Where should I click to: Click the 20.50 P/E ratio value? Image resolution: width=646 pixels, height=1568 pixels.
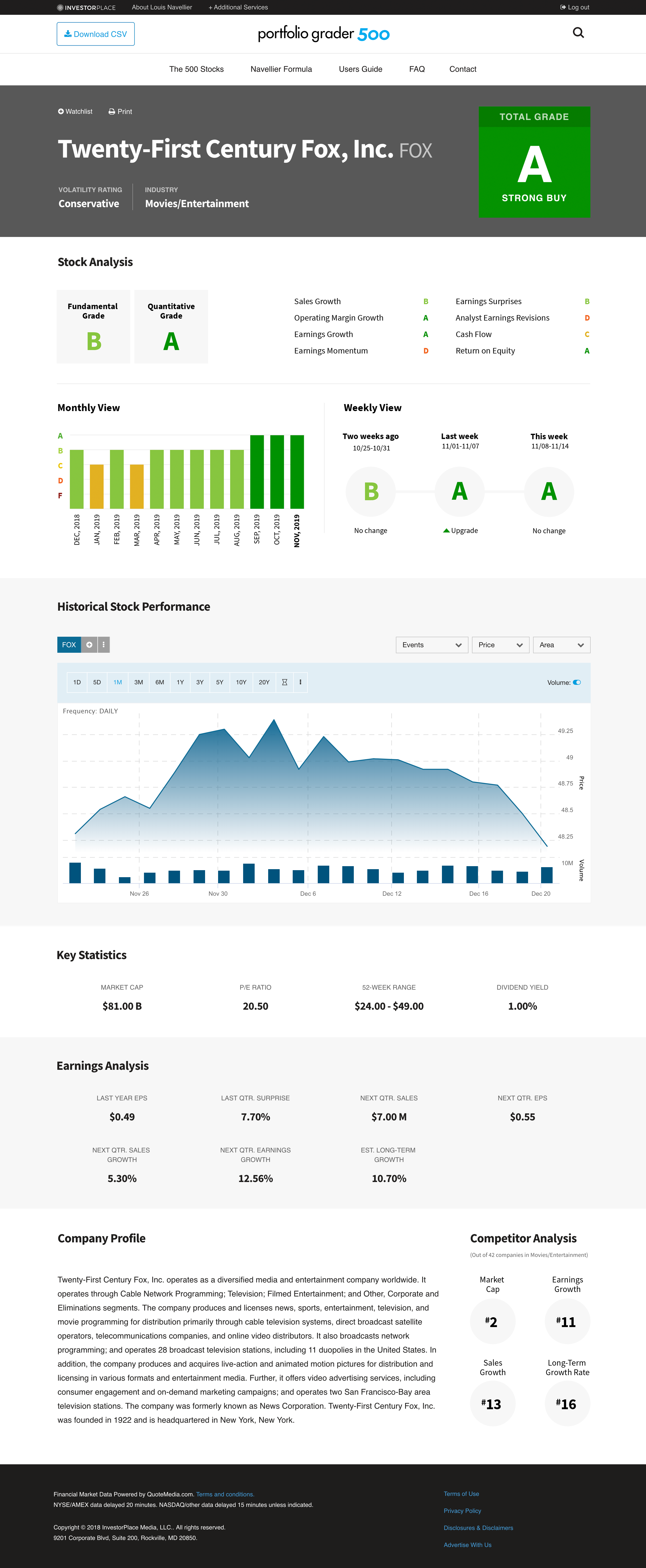pyautogui.click(x=255, y=1006)
